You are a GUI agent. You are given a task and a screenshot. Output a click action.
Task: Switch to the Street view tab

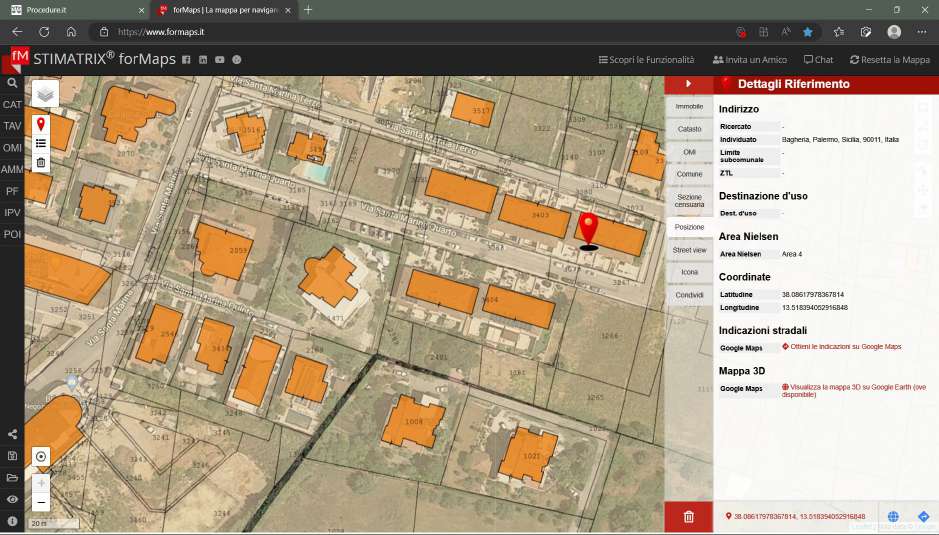pyautogui.click(x=689, y=250)
